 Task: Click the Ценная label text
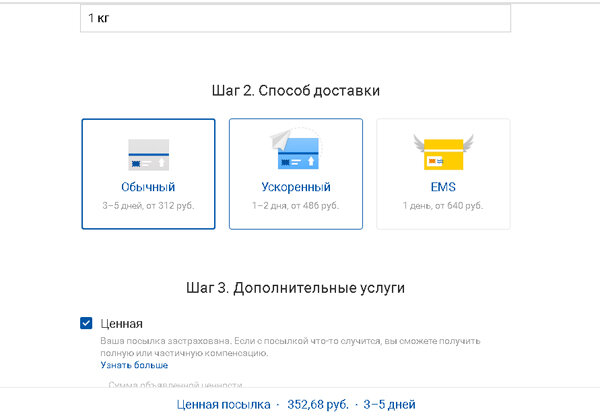point(121,324)
